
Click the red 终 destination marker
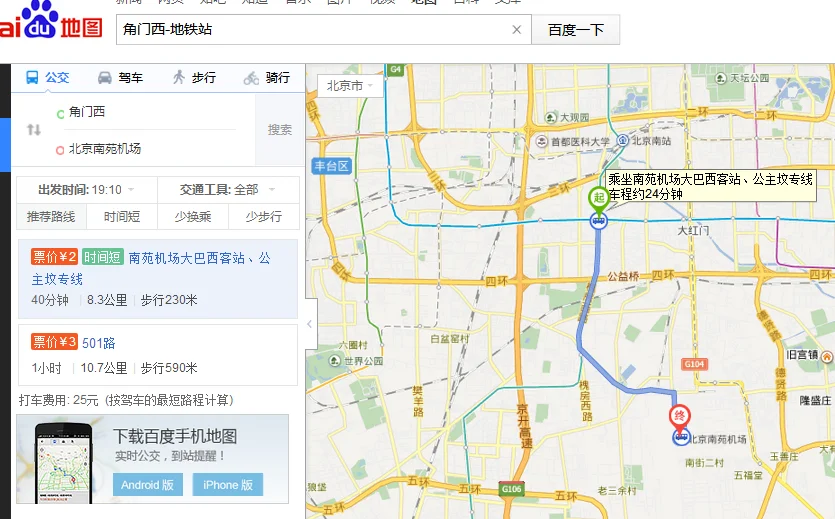point(680,417)
